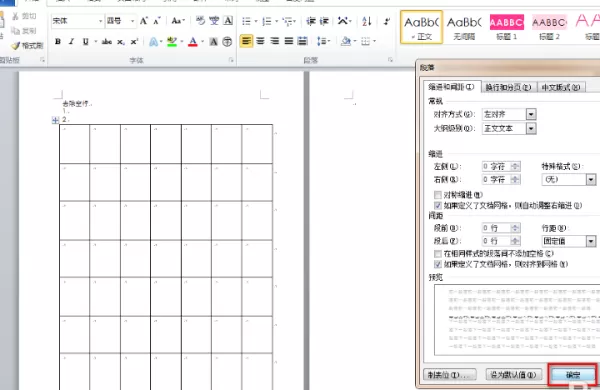Open the 特殊格式 dropdown showing (无)
600x390 pixels.
pyautogui.click(x=591, y=179)
